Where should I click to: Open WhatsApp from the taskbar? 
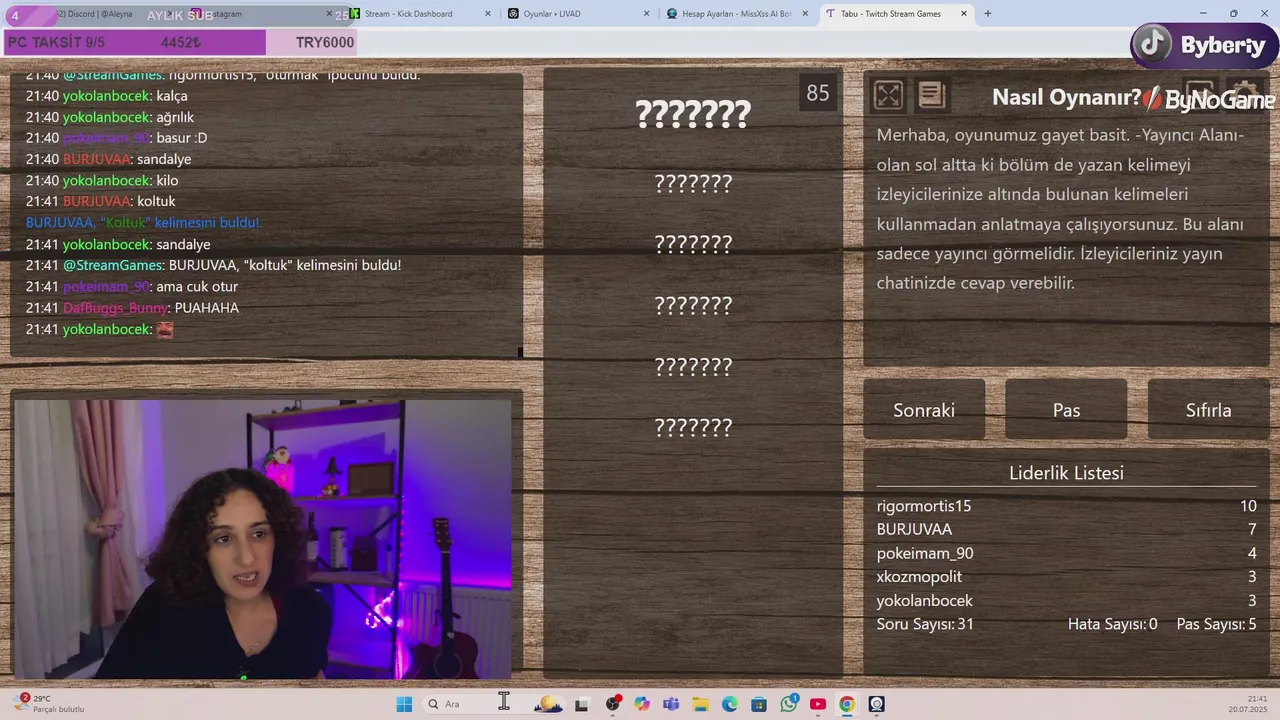(789, 704)
